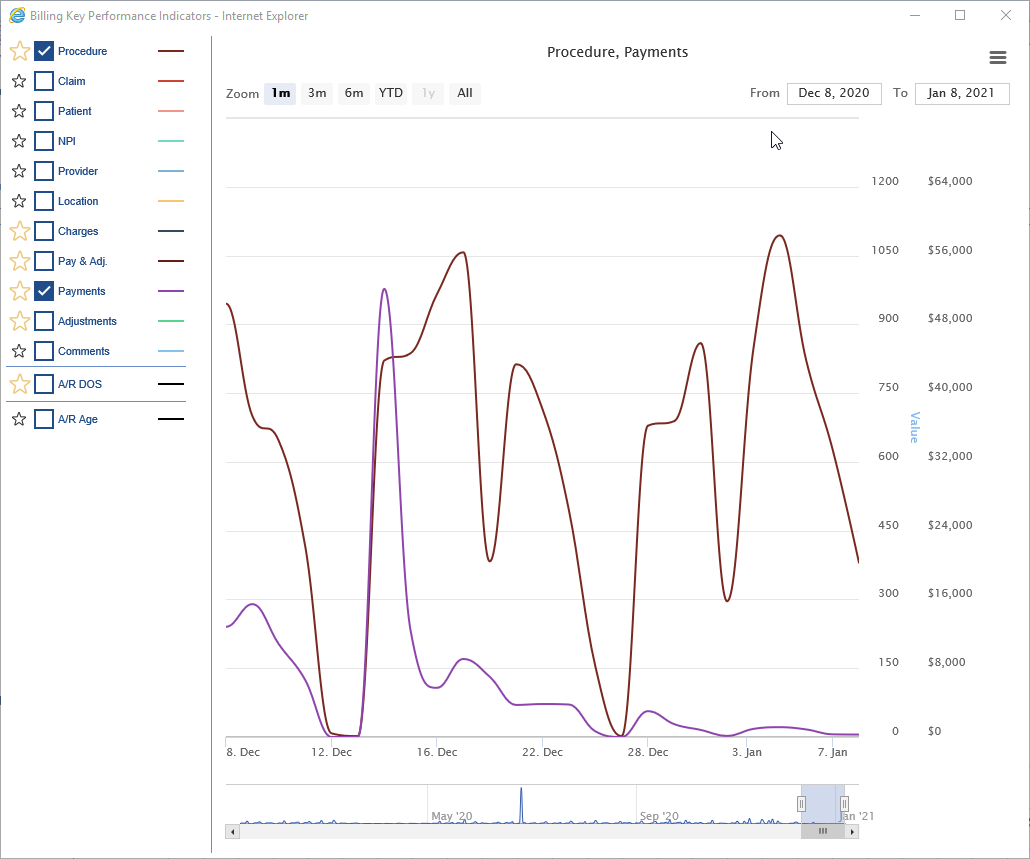Viewport: 1030px width, 859px height.
Task: Unstar the Payments indicator
Action: (20, 291)
